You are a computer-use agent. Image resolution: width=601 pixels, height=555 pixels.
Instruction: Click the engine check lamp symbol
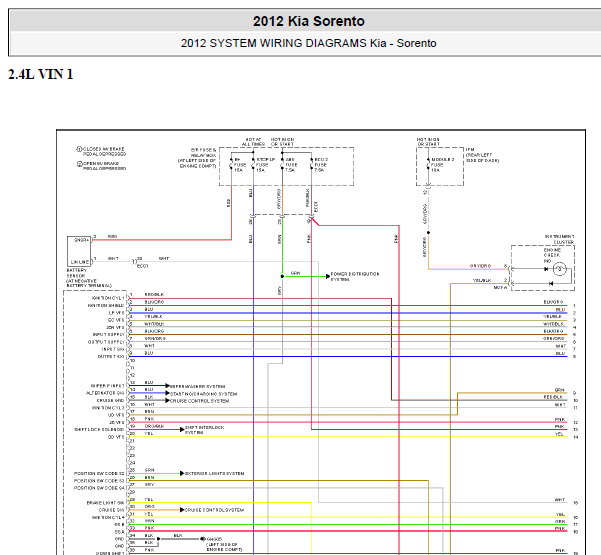tap(560, 269)
